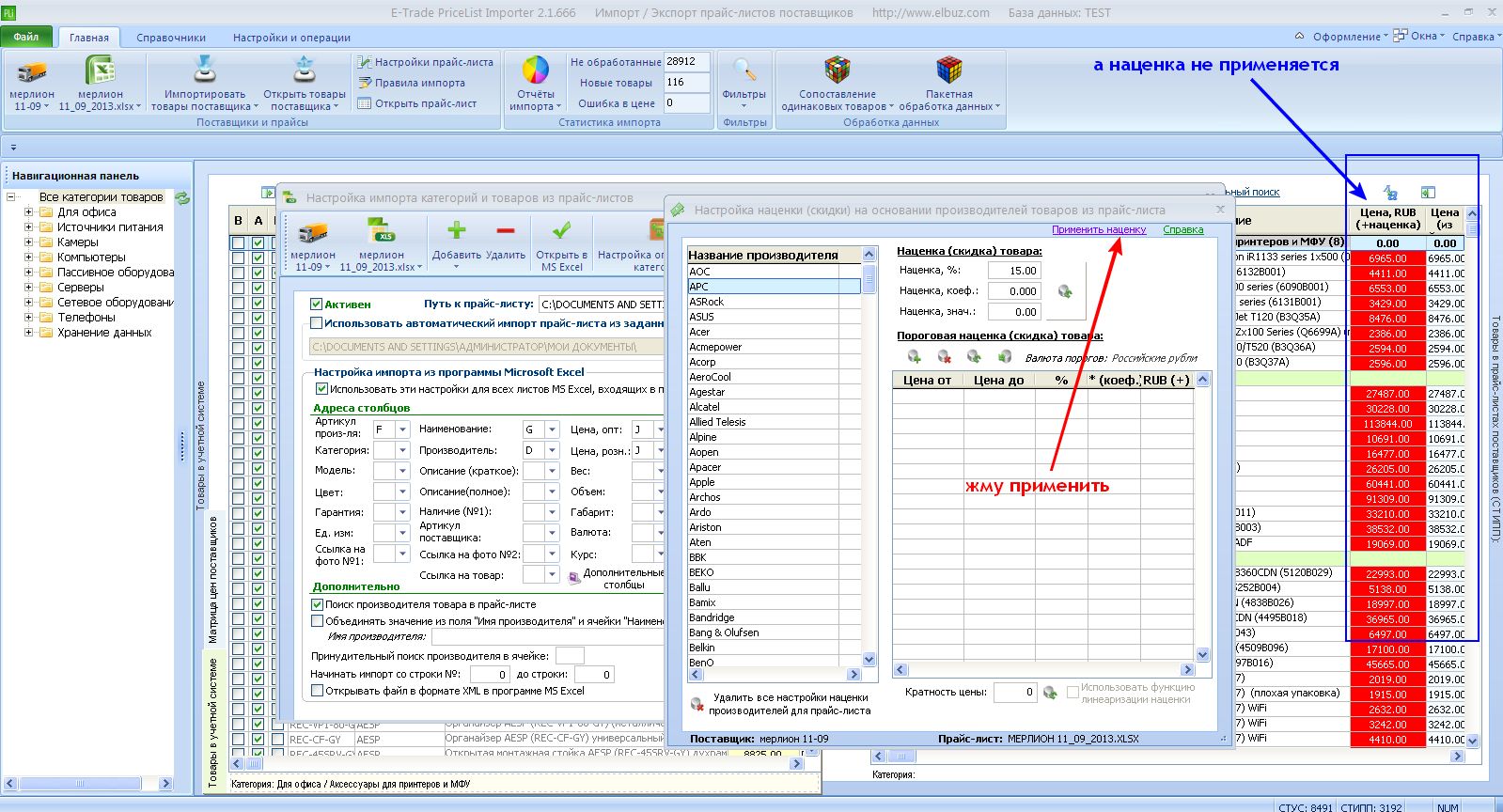Viewport: 1503px width, 812px height.
Task: Open the Справка menu in the top right
Action: [x=1476, y=37]
